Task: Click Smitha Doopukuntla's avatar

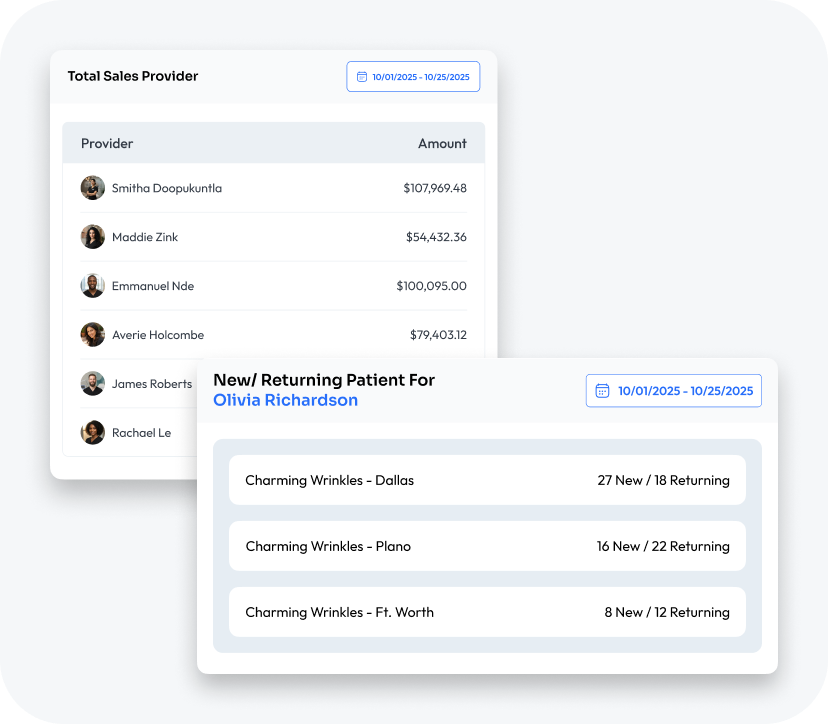Action: point(93,188)
